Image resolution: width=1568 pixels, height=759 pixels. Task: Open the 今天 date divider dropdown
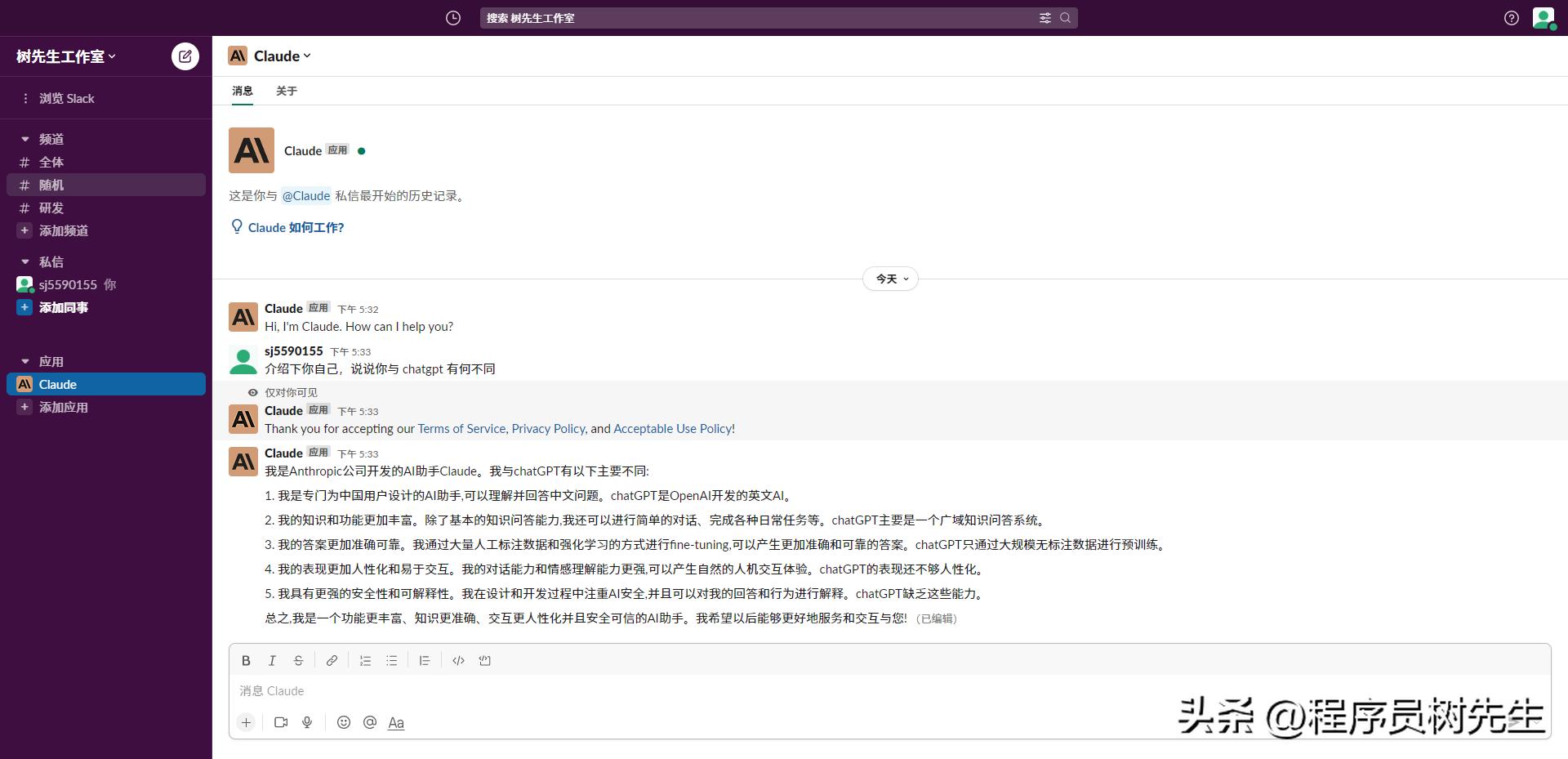coord(889,279)
